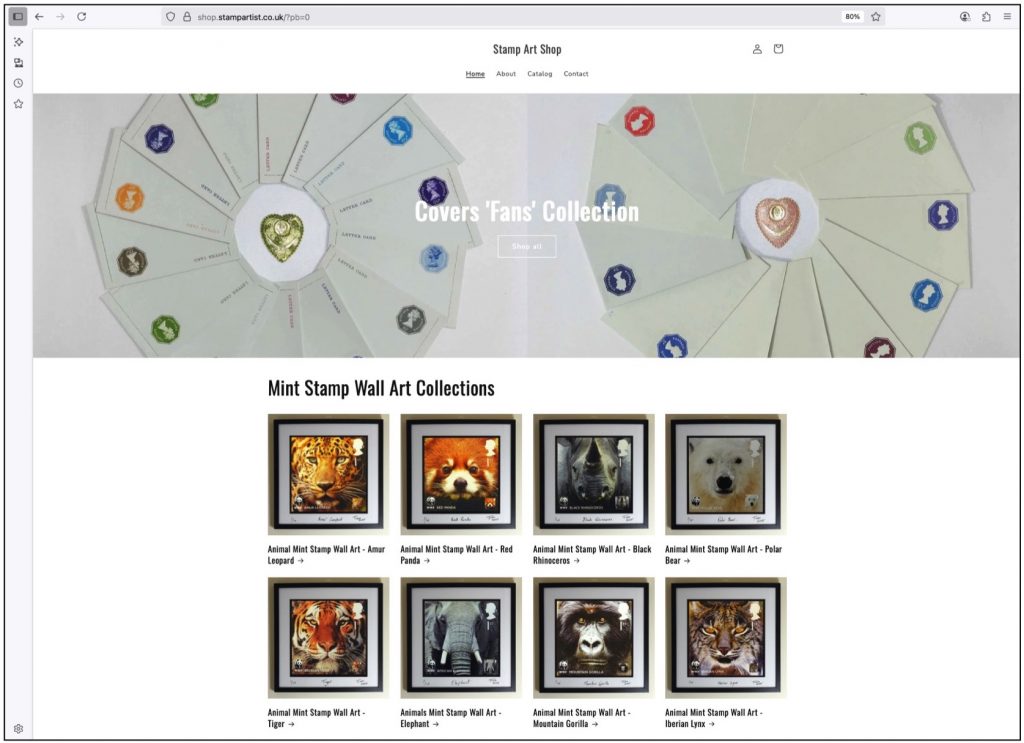The image size is (1024, 743).
Task: Open the About menu item
Action: click(x=506, y=74)
